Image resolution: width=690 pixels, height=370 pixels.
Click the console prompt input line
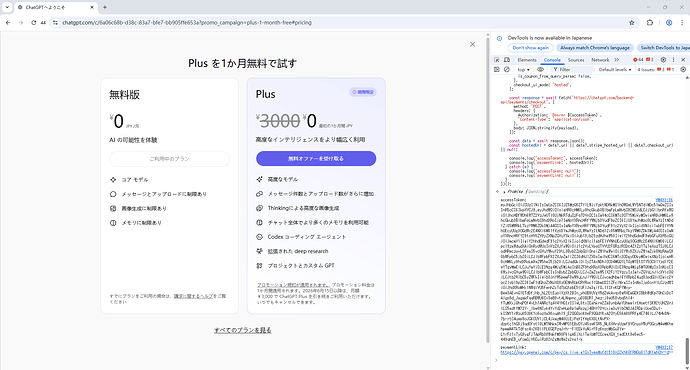(590, 360)
